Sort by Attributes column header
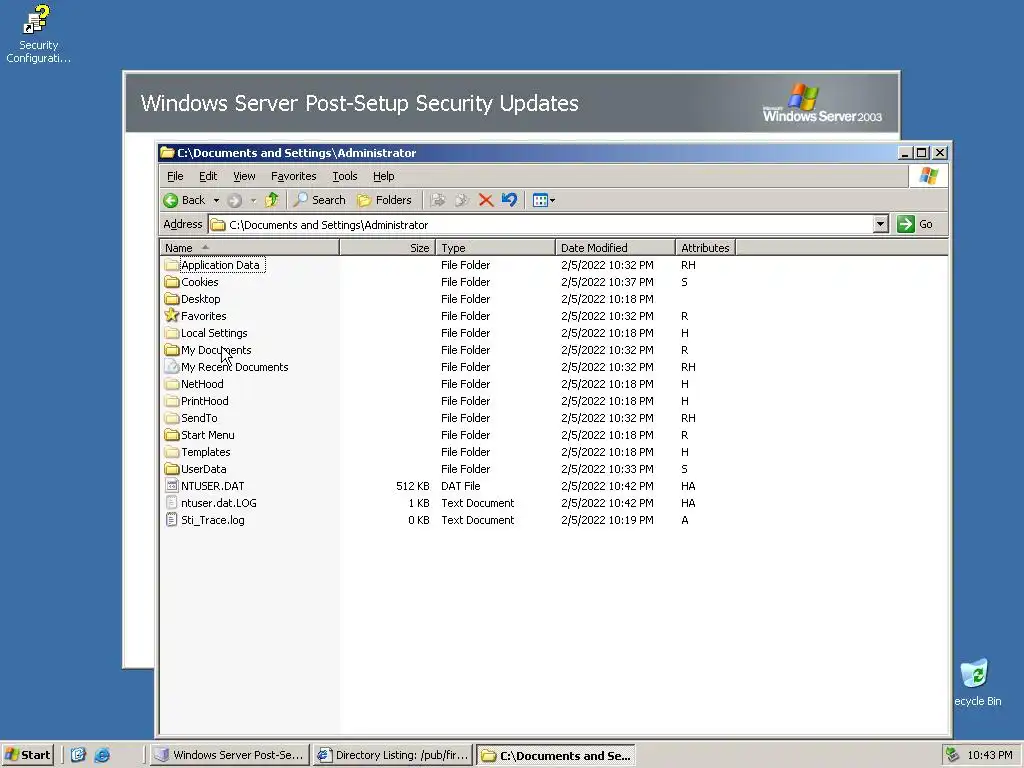This screenshot has height=768, width=1024. 705,248
